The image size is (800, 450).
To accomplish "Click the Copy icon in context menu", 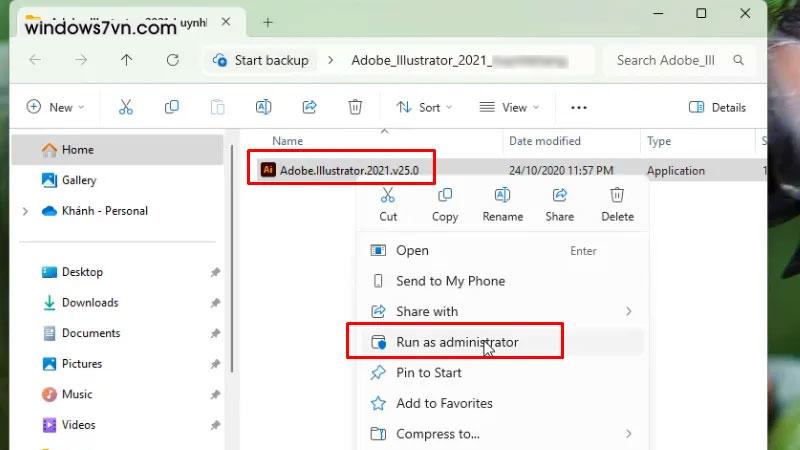I will pos(445,196).
